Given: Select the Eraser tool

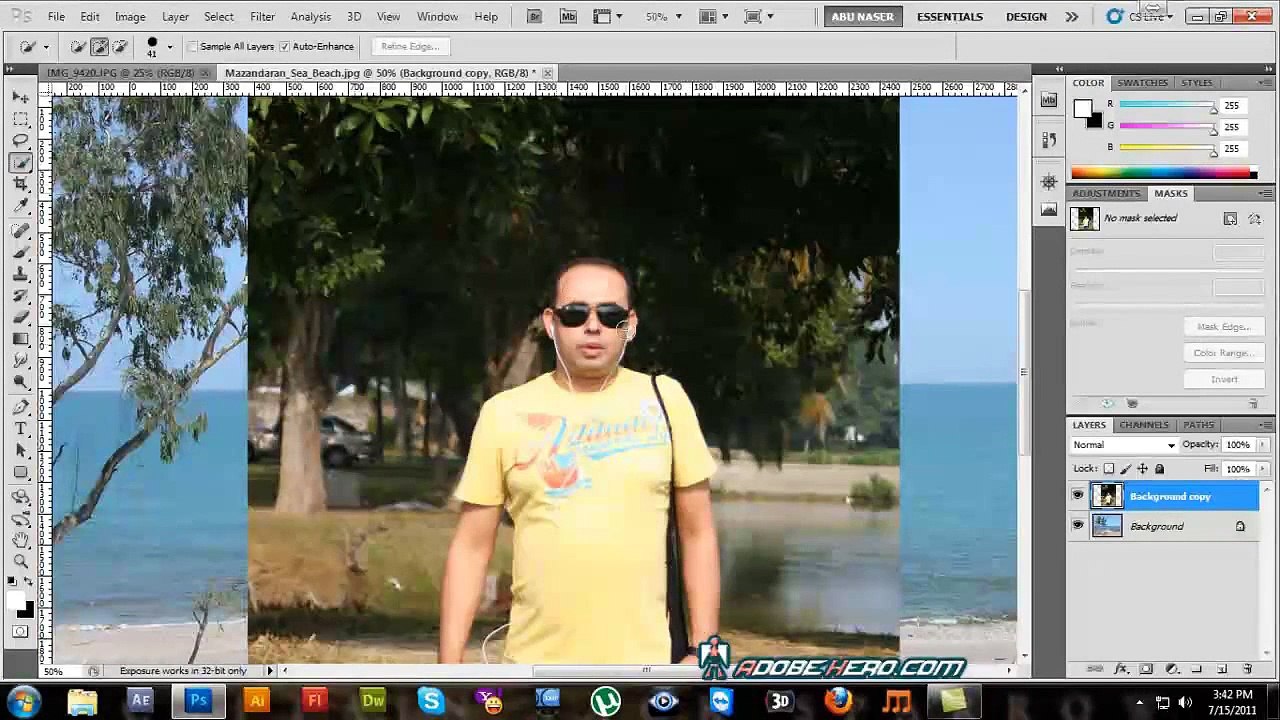Looking at the screenshot, I should (x=21, y=317).
